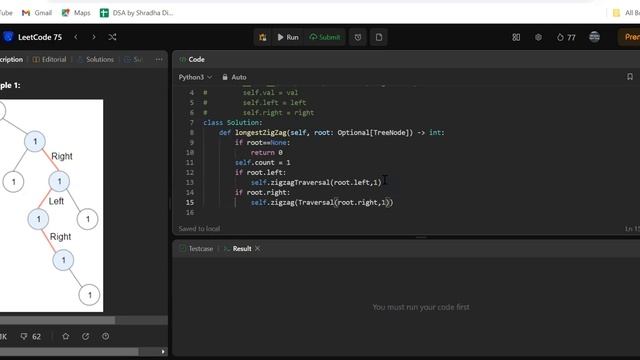Add problem to favorites star icon
Screen dimensions: 640x360
point(66,336)
